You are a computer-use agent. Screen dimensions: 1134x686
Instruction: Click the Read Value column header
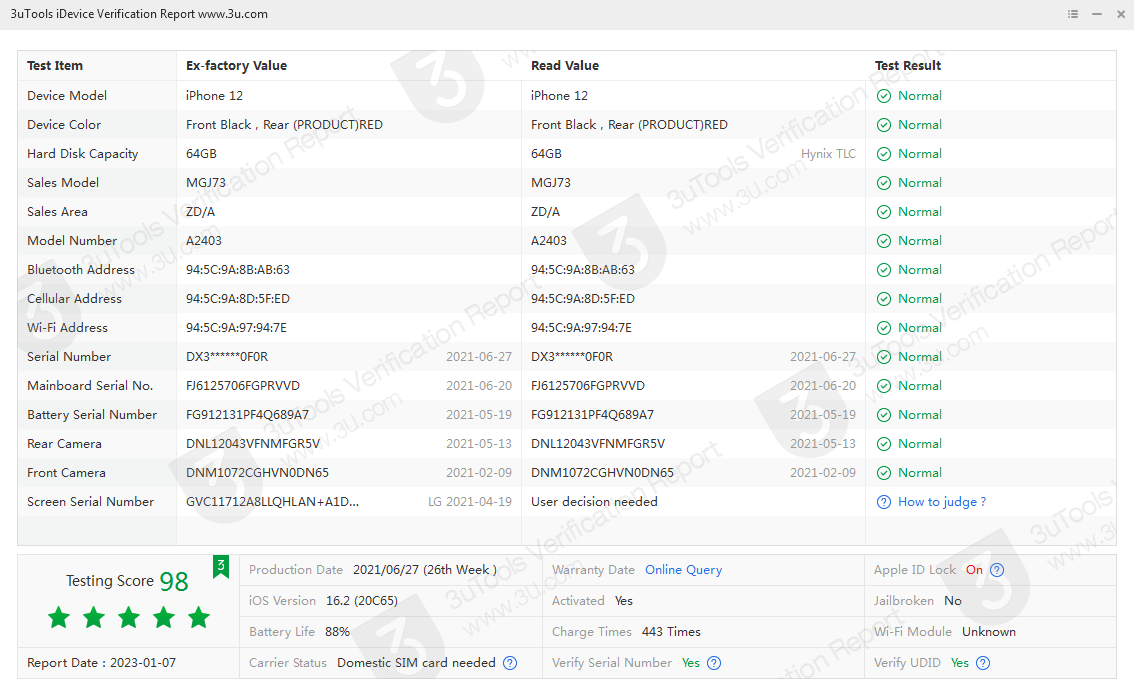565,66
